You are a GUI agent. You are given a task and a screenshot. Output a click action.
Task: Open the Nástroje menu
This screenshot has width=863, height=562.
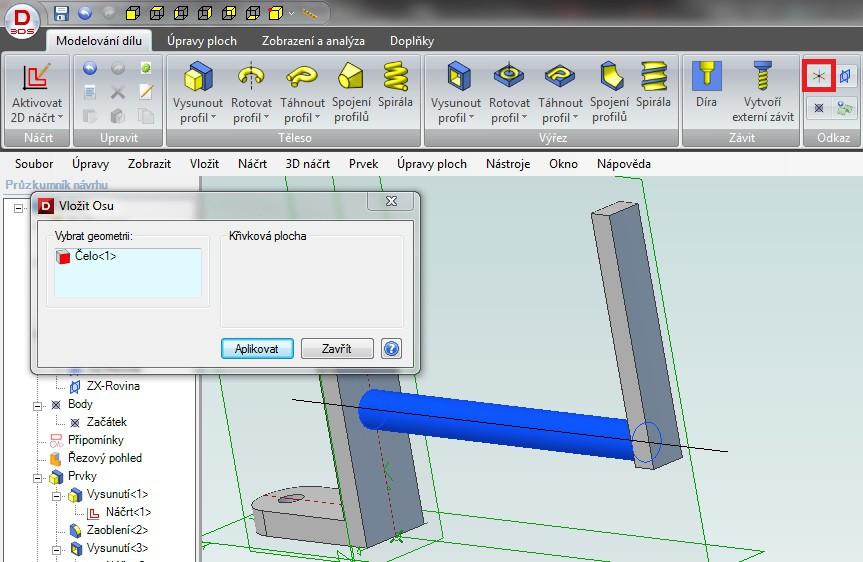[x=508, y=163]
